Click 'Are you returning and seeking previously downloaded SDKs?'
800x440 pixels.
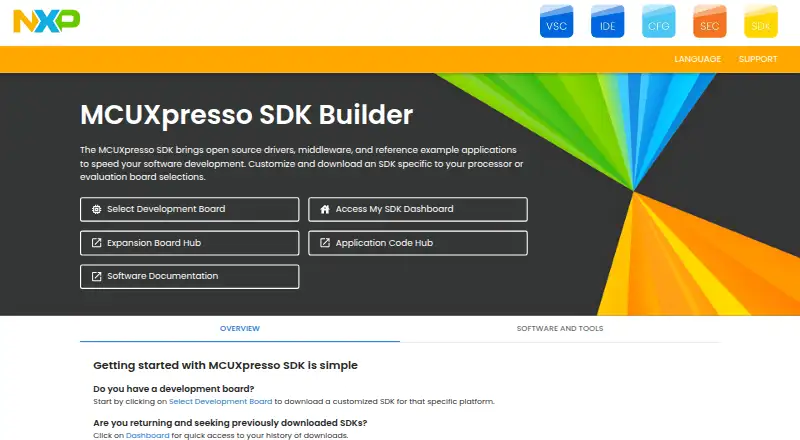point(230,423)
